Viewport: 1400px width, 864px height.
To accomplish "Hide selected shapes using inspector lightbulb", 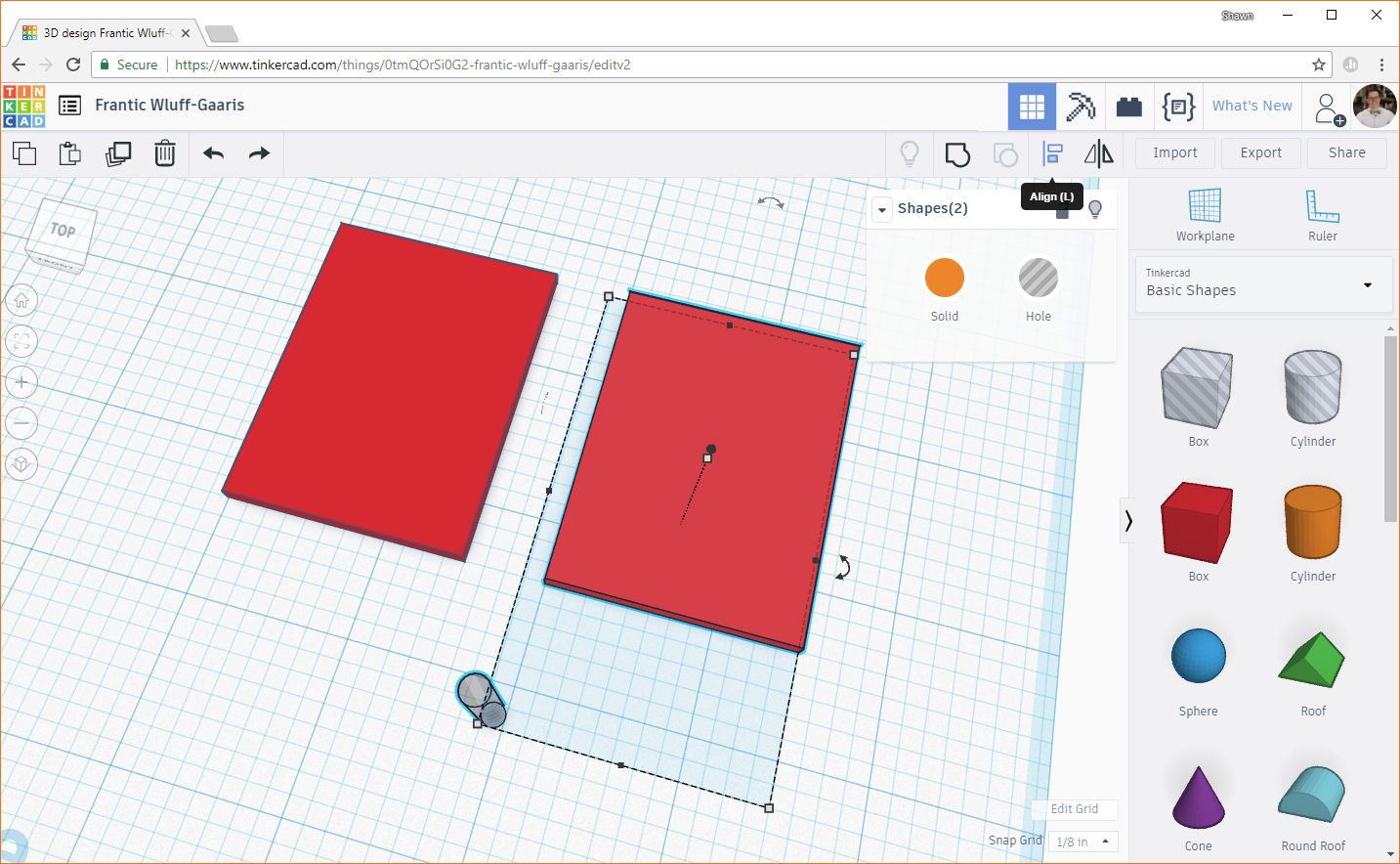I will (1095, 209).
